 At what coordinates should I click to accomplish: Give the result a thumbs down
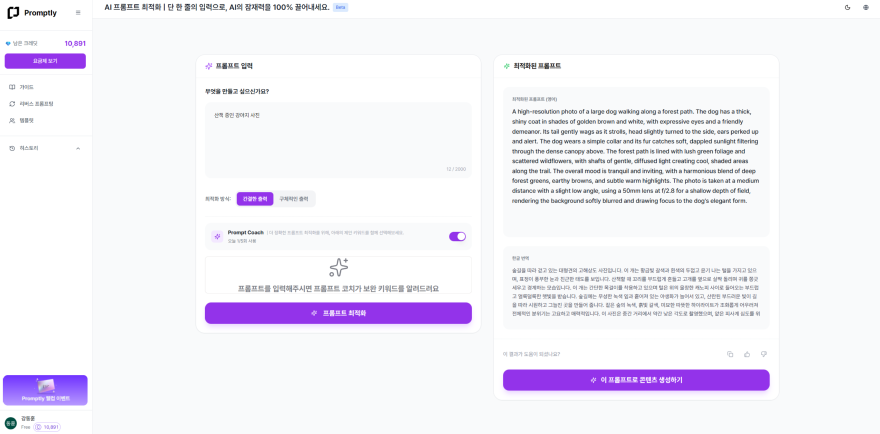[764, 354]
